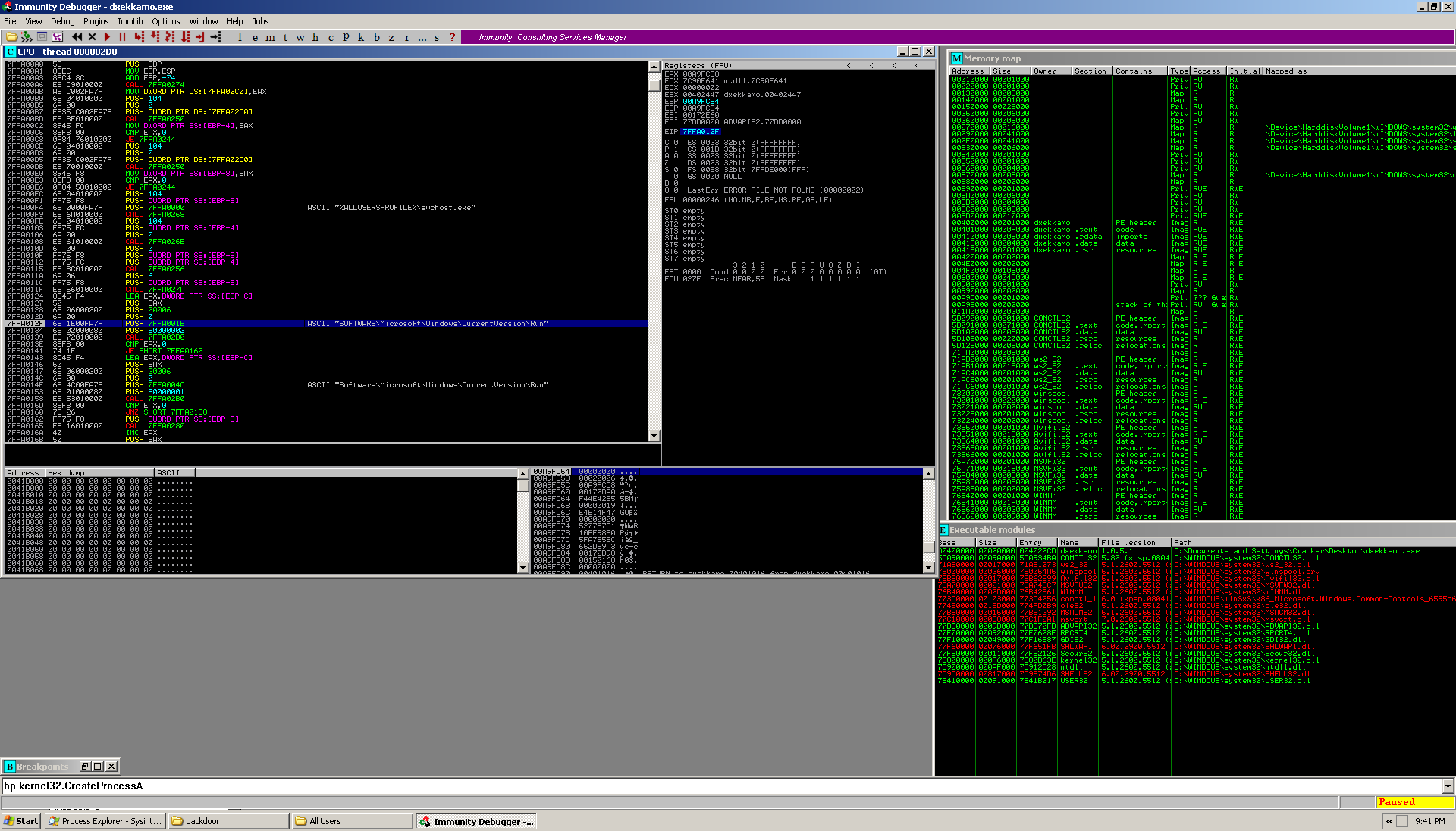Click the stack pane scroll-down arrow
1456x831 pixels.
[x=928, y=567]
